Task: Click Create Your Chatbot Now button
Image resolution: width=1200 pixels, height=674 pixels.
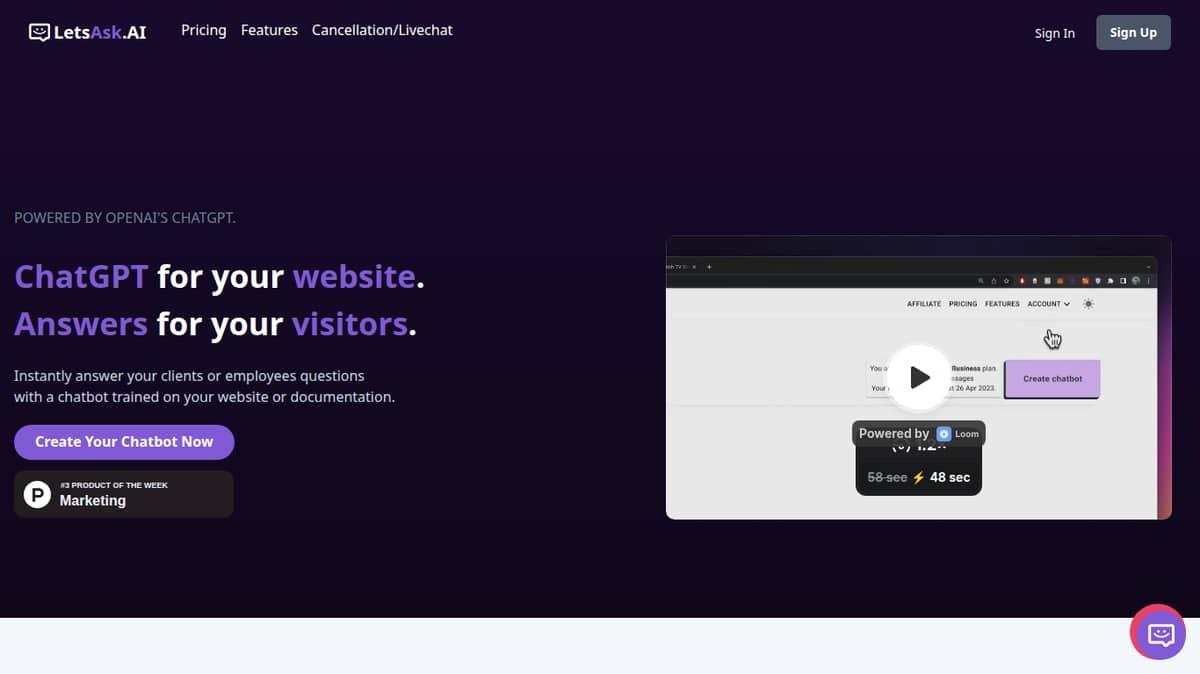Action: [x=124, y=442]
